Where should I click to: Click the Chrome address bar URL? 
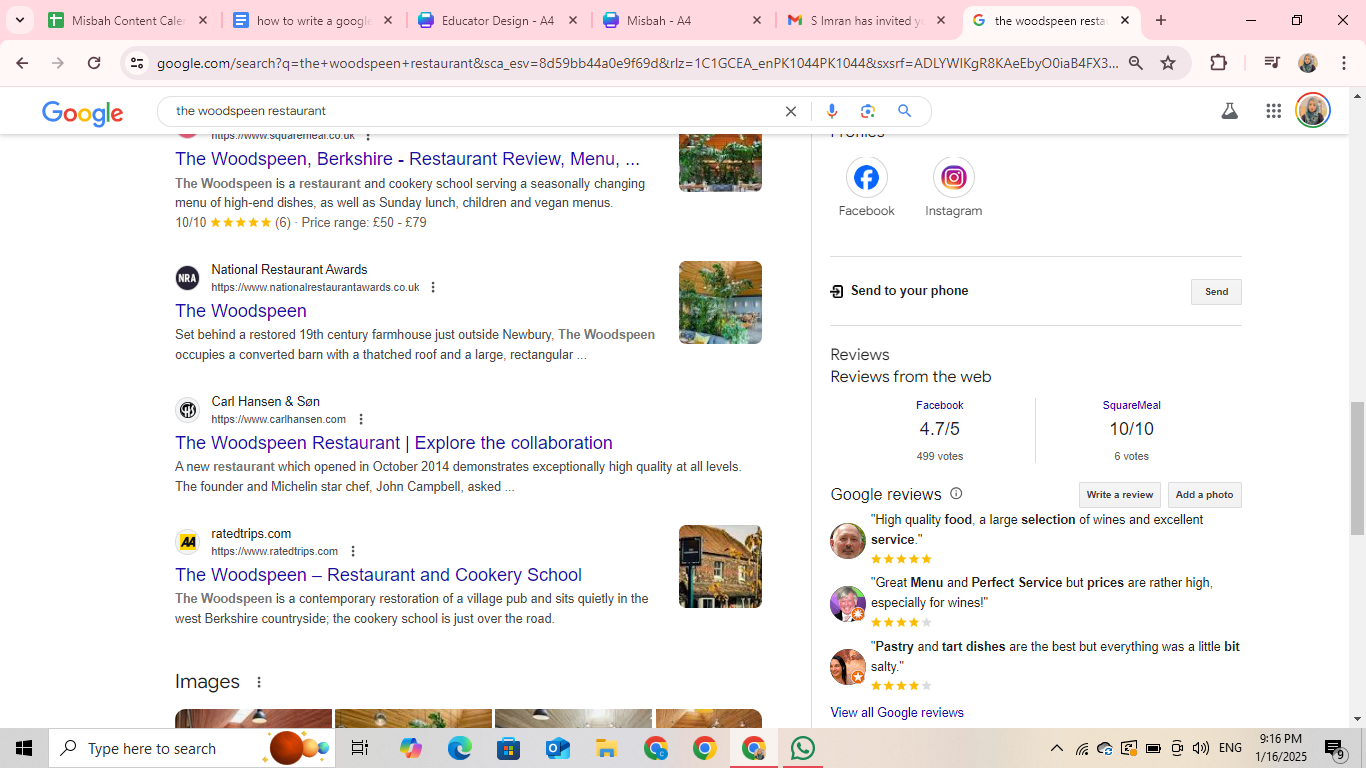pos(637,63)
